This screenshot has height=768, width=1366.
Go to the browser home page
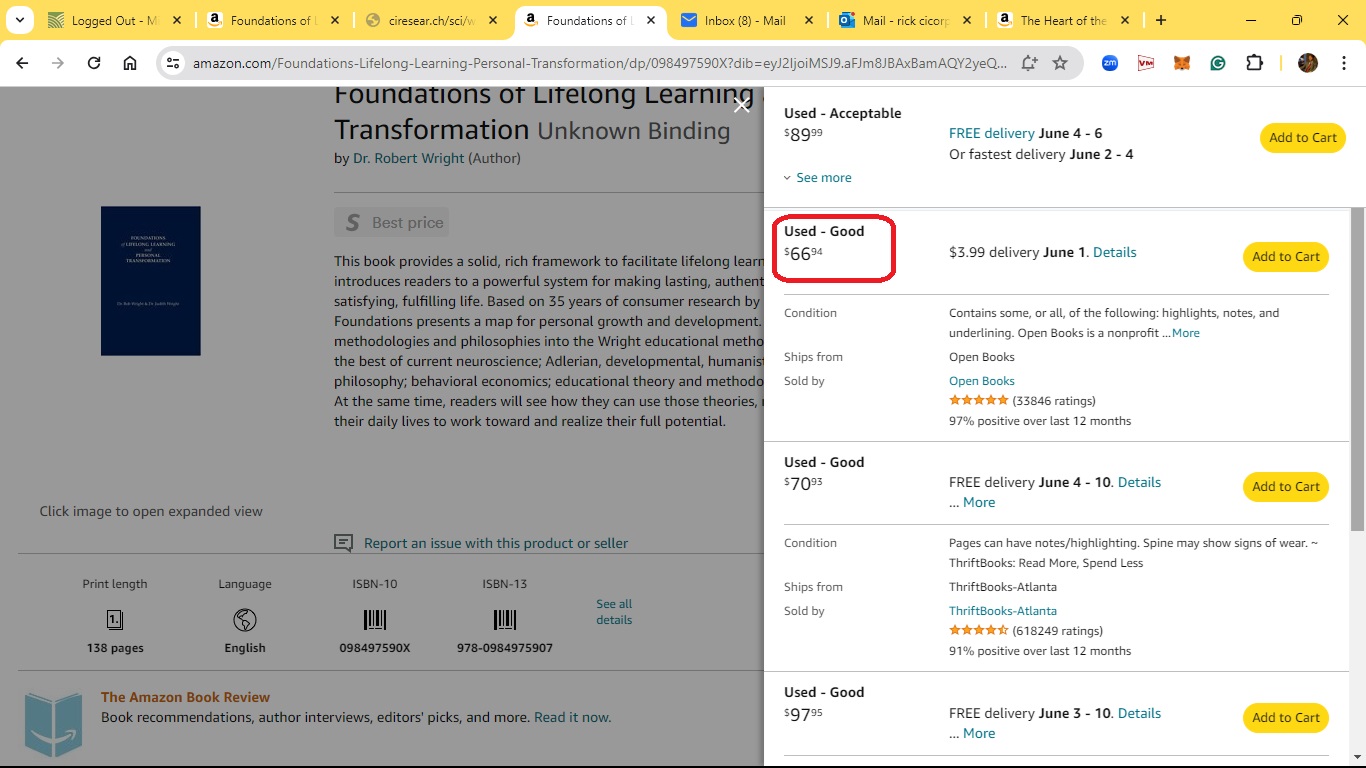pos(130,63)
